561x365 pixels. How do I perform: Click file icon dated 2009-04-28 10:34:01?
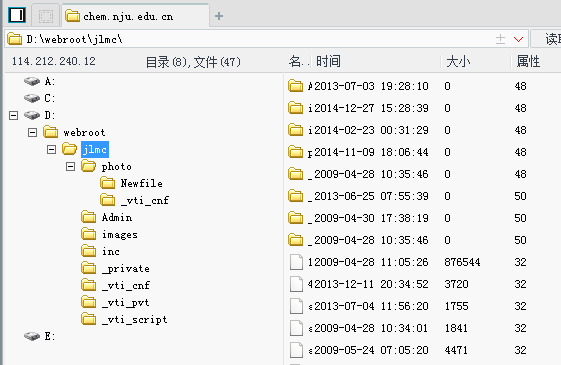[296, 328]
